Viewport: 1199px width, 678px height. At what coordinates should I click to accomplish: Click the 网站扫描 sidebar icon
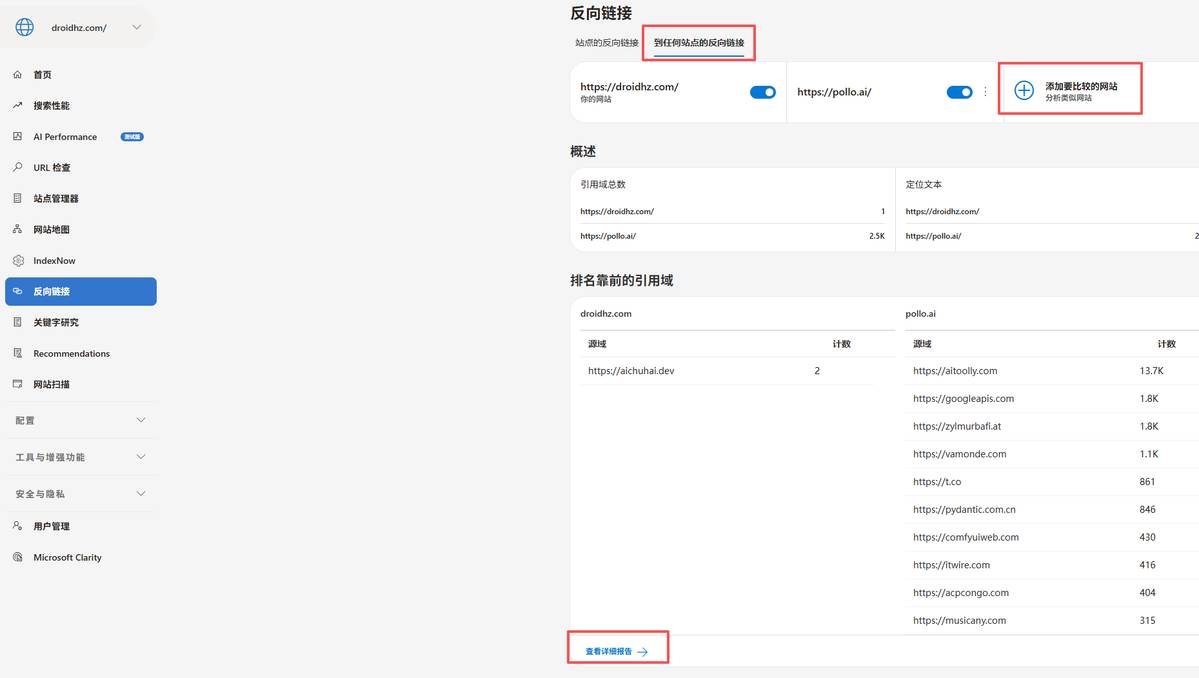click(x=18, y=384)
